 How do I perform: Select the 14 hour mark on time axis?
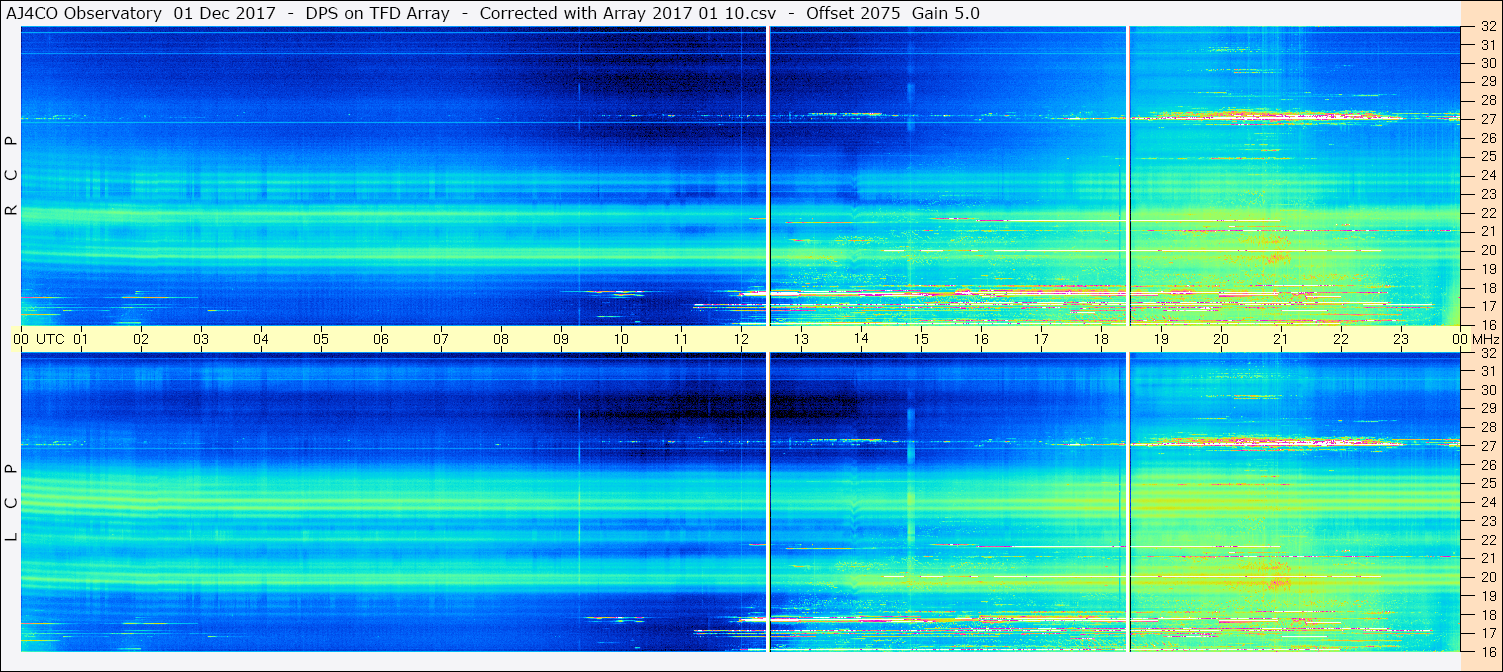click(x=861, y=339)
